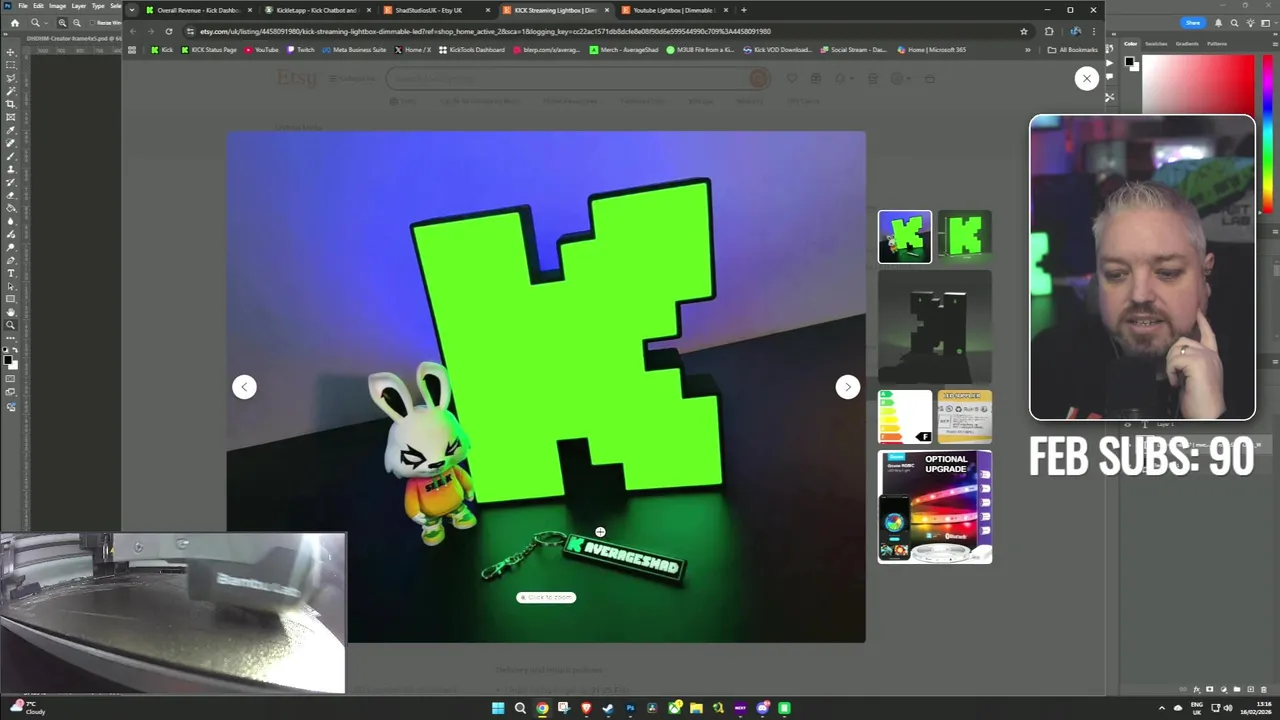Select the Eyedropper tool in Photoshop
Viewport: 1280px width, 720px height.
(11, 130)
